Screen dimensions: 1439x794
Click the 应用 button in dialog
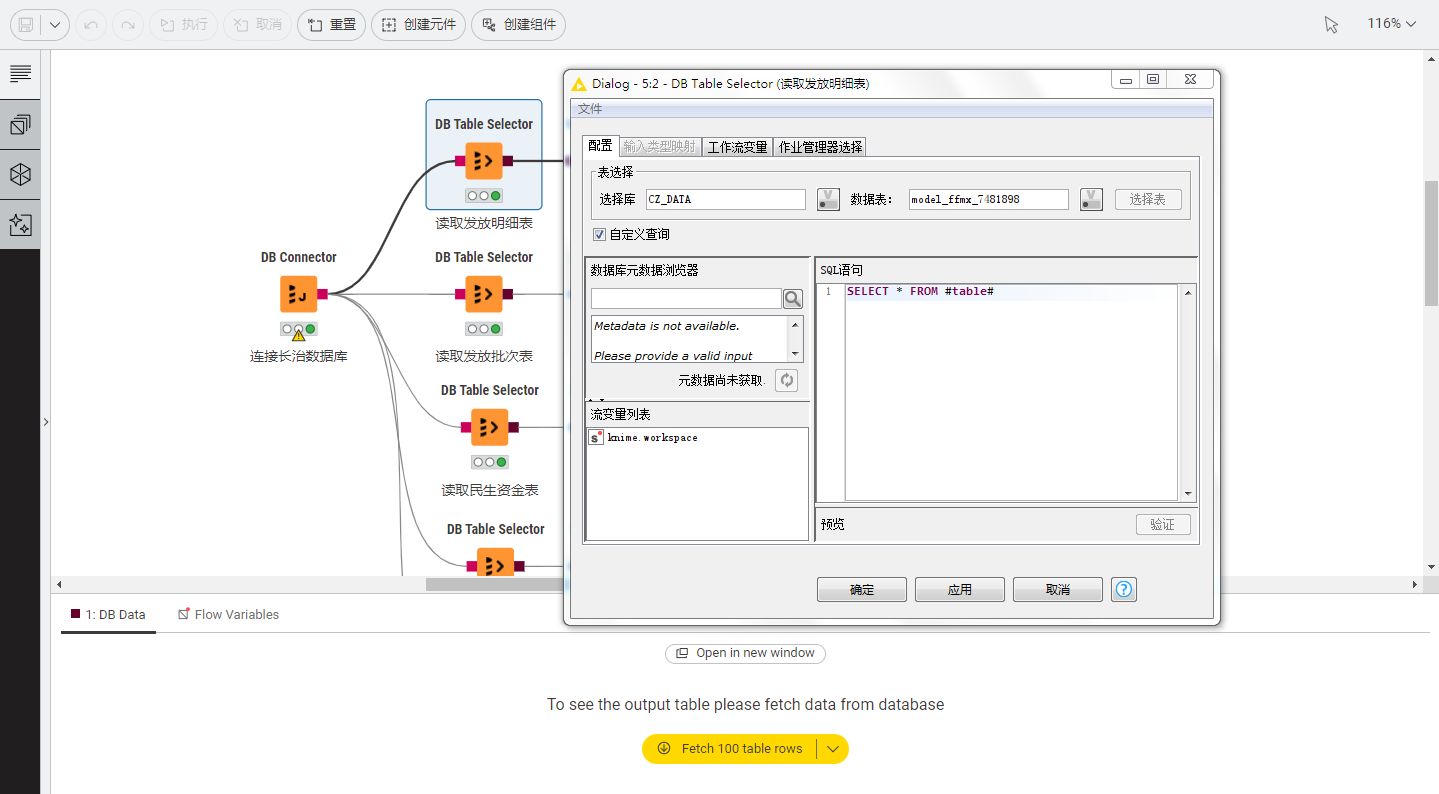[959, 590]
